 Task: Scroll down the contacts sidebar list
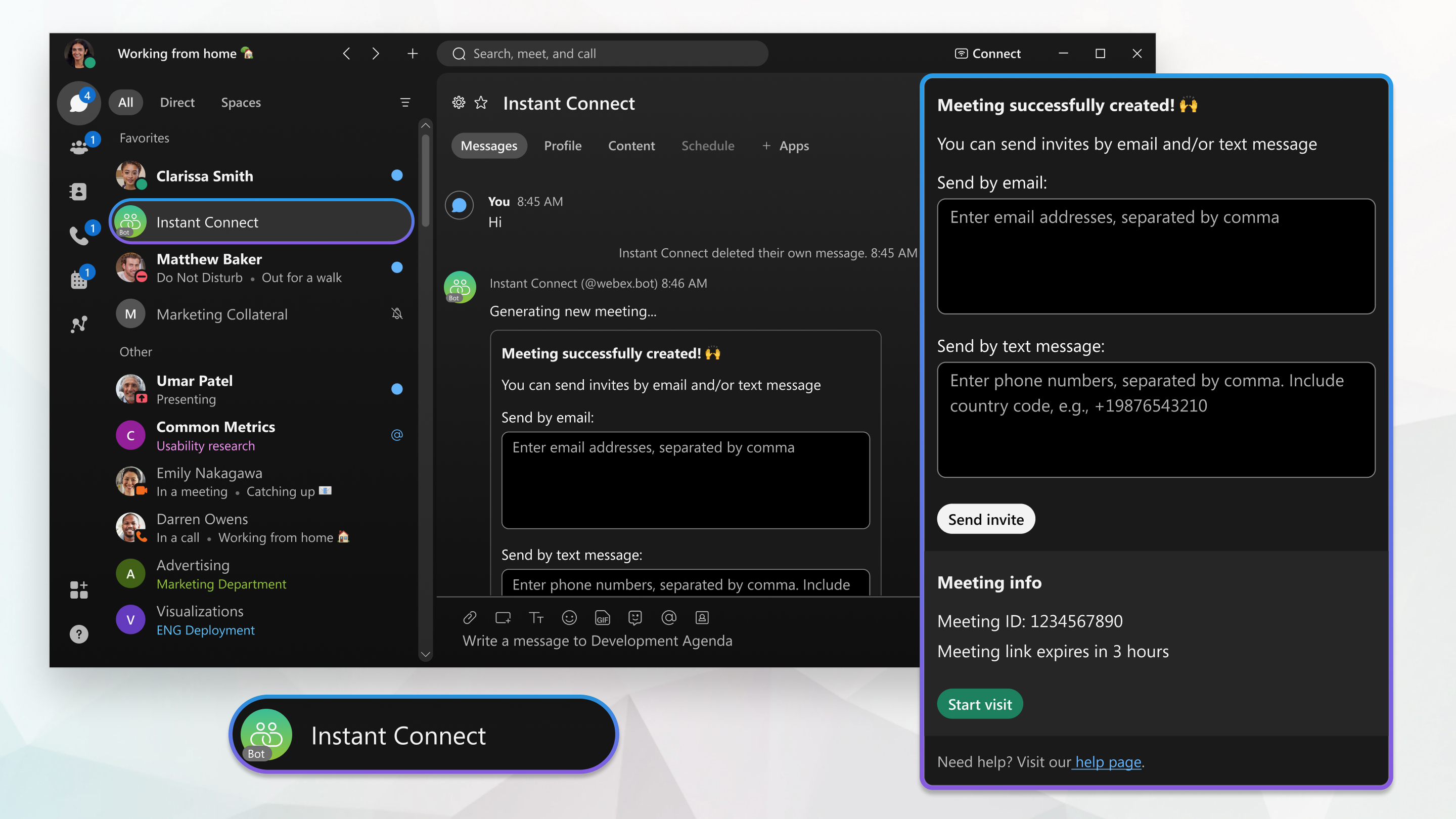coord(425,654)
